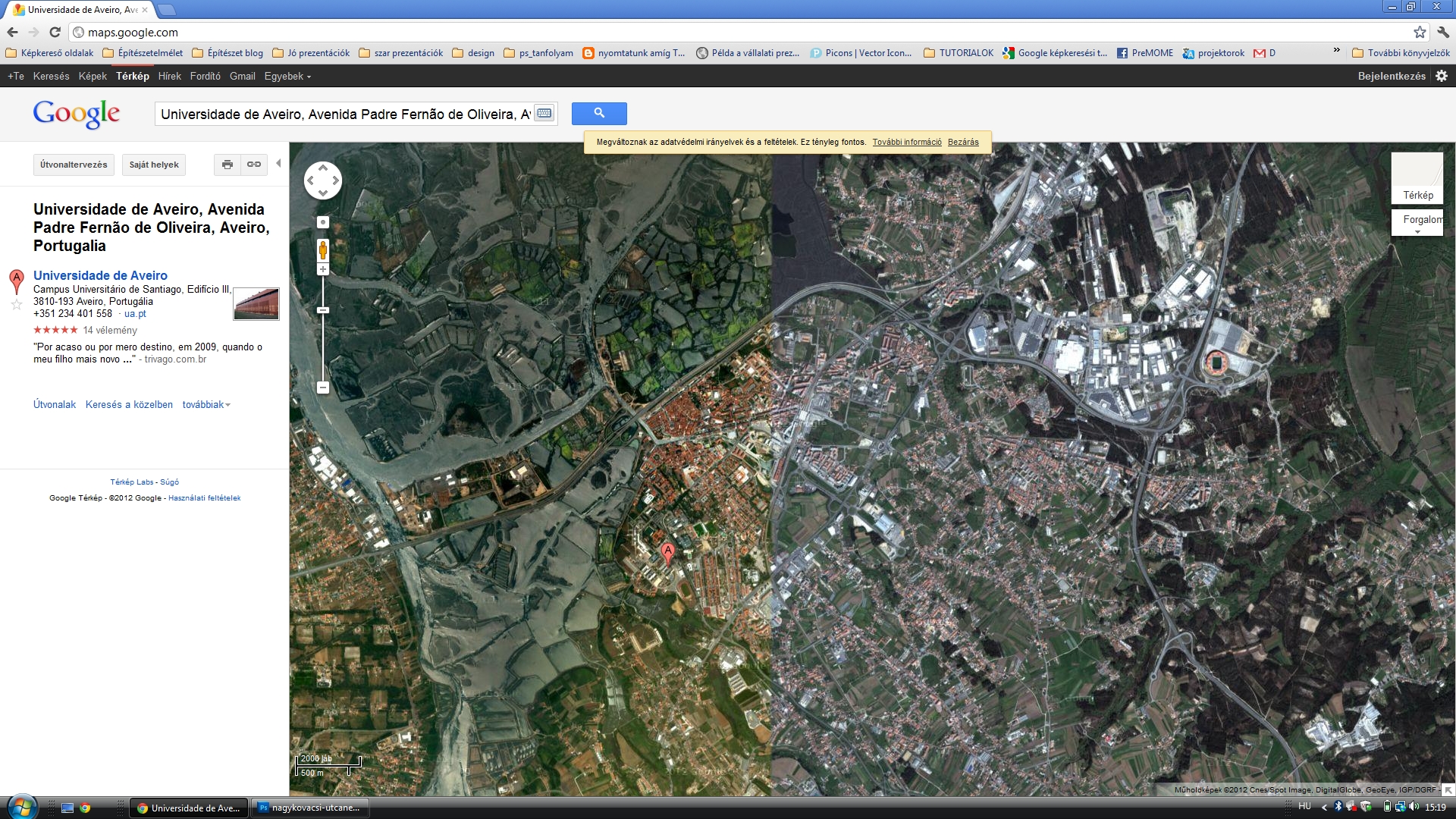Click Bejelentkezés to sign in
The height and width of the screenshot is (819, 1456).
1392,76
